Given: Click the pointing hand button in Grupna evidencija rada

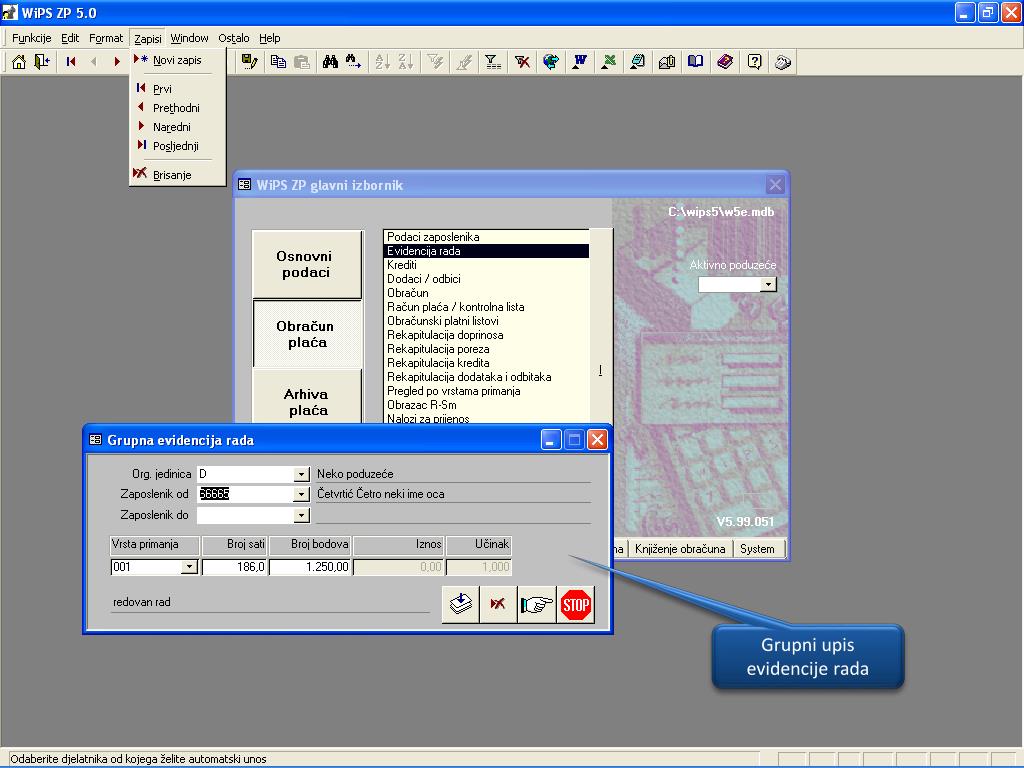Looking at the screenshot, I should (x=537, y=605).
